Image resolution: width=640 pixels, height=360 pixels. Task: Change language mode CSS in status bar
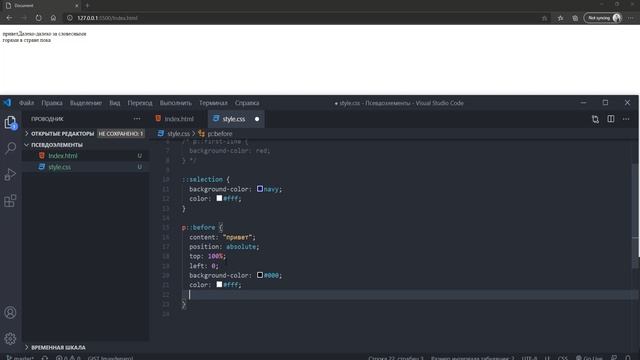pyautogui.click(x=562, y=358)
